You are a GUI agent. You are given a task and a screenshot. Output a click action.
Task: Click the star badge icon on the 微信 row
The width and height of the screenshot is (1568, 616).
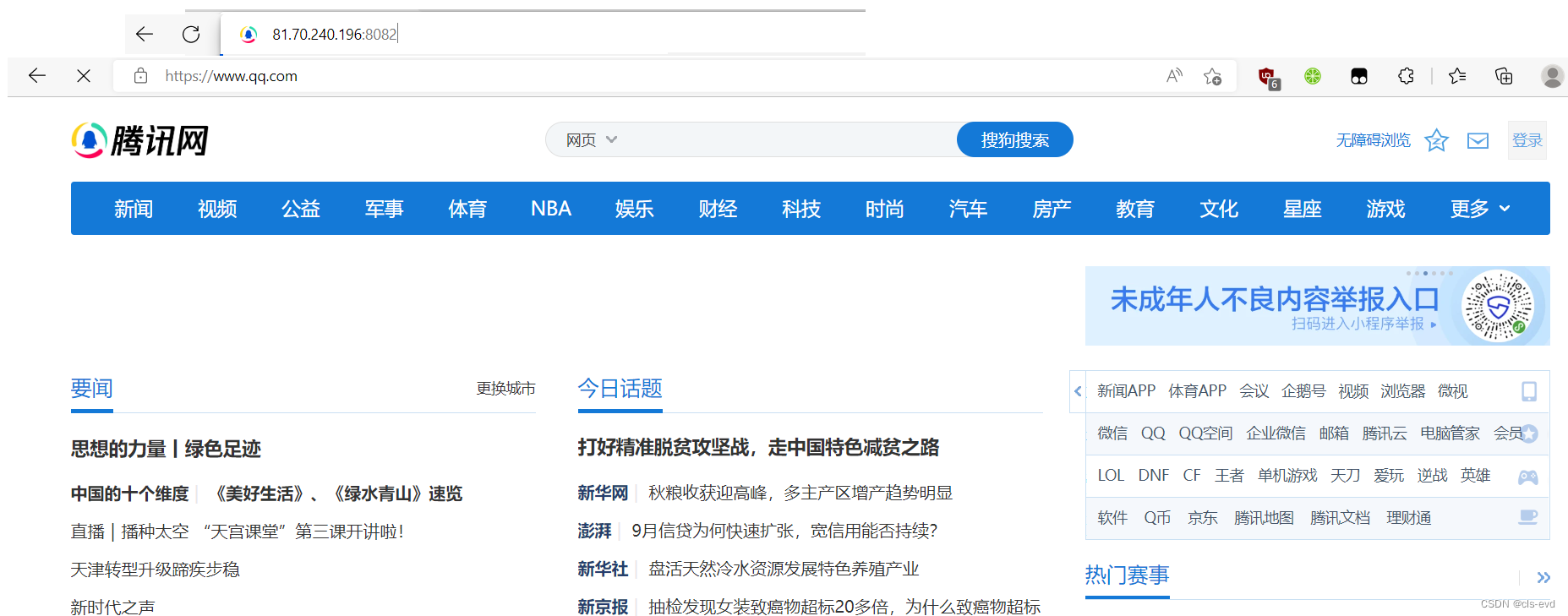tap(1528, 434)
